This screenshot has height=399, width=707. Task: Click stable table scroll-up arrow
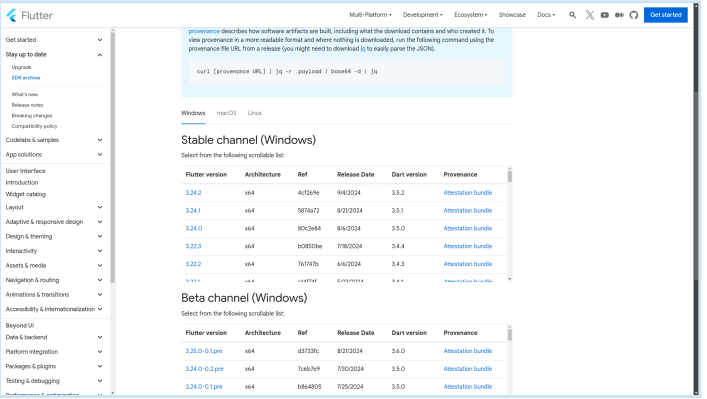pos(510,169)
